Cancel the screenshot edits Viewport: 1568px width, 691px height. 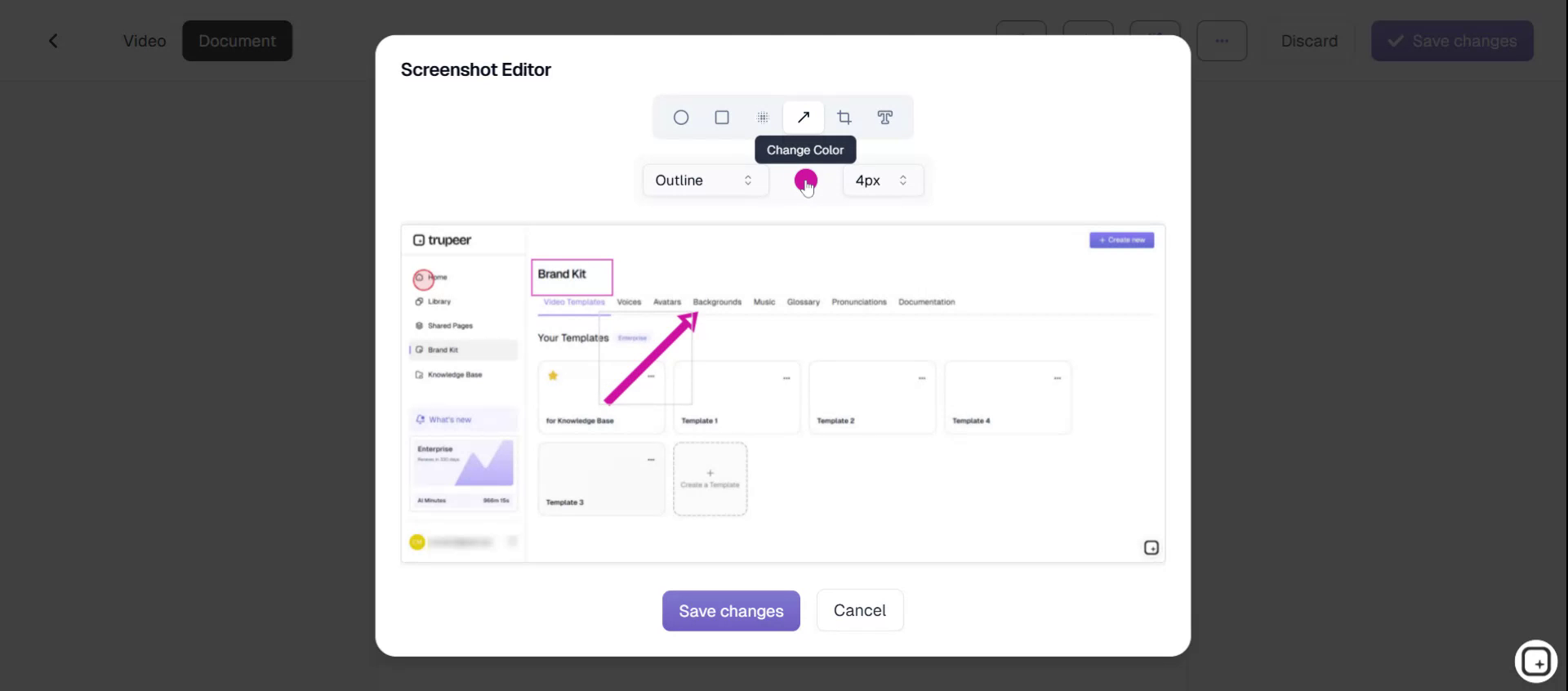click(x=859, y=610)
